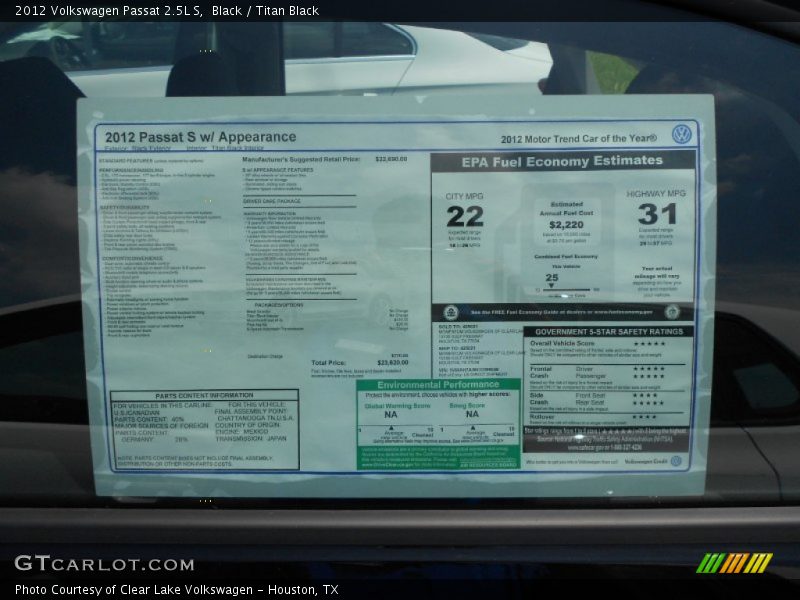Click the Fuel Economy Guide website banner

[562, 312]
